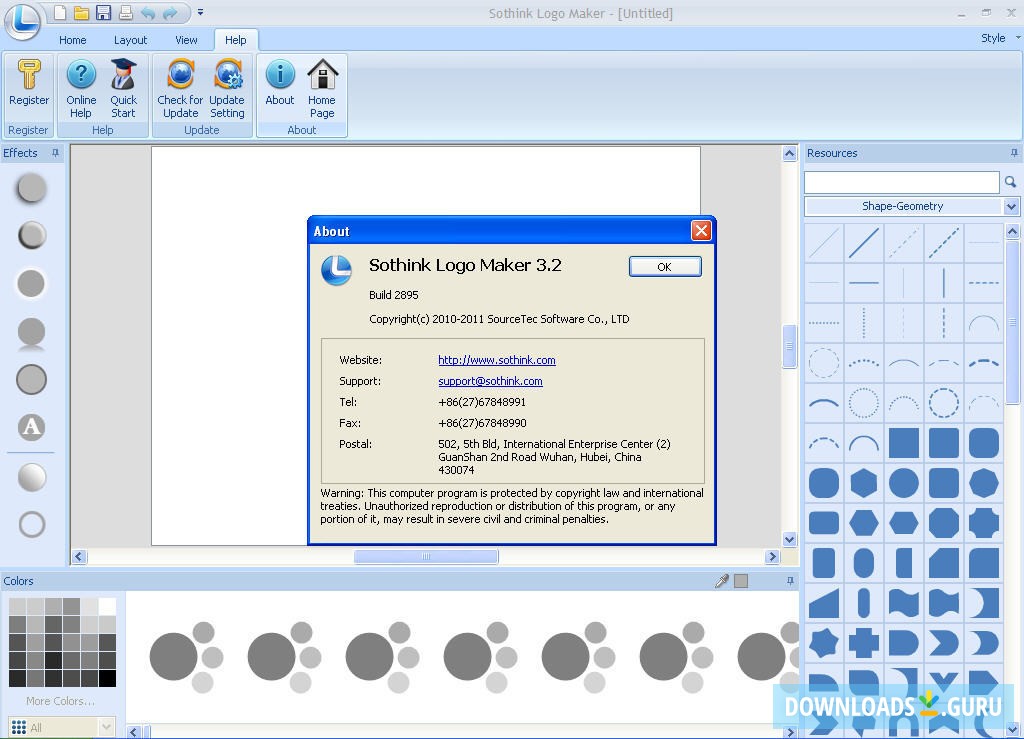Click the Register key icon
The height and width of the screenshot is (739, 1024).
tap(29, 74)
